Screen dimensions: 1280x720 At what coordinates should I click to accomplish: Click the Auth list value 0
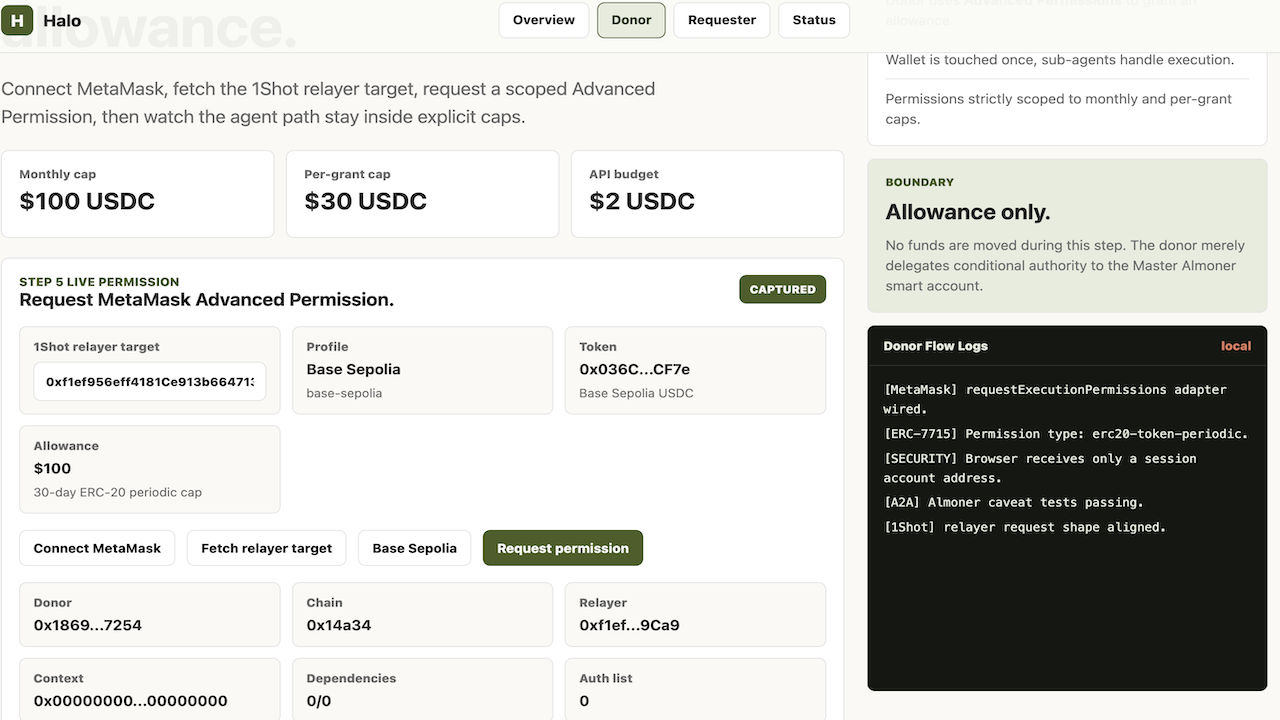coord(584,701)
